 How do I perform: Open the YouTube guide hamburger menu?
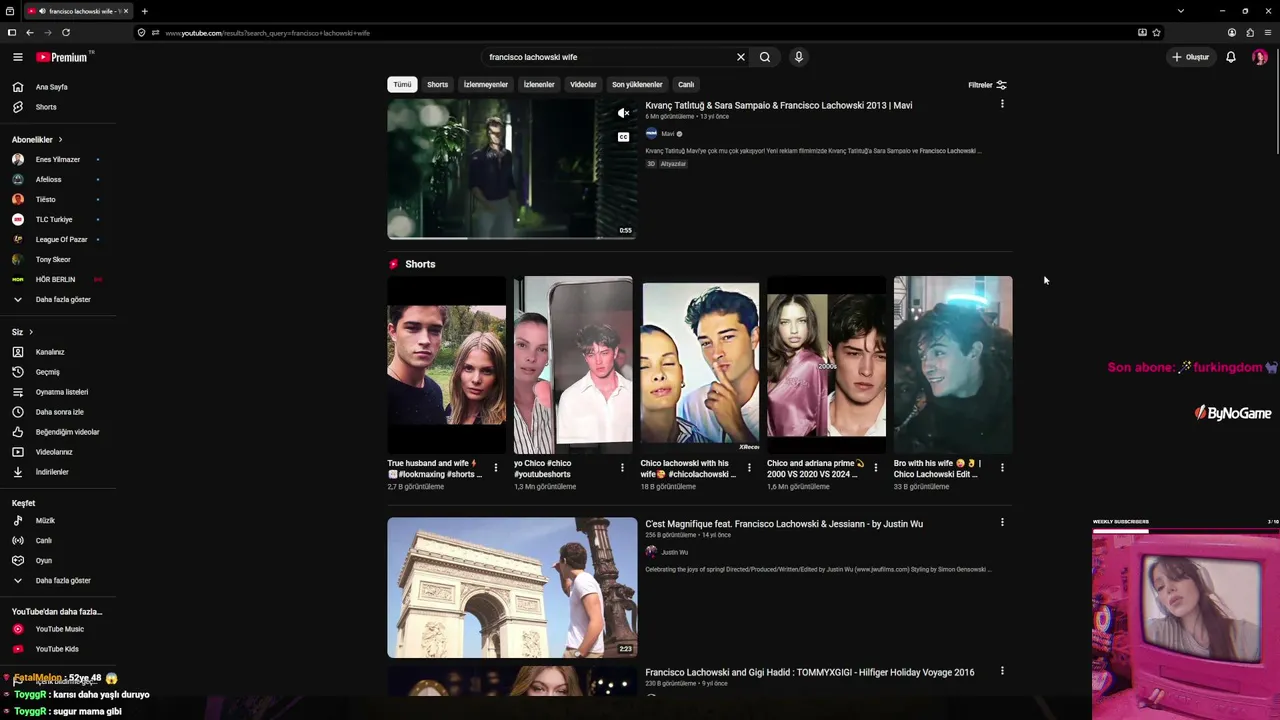tap(17, 57)
